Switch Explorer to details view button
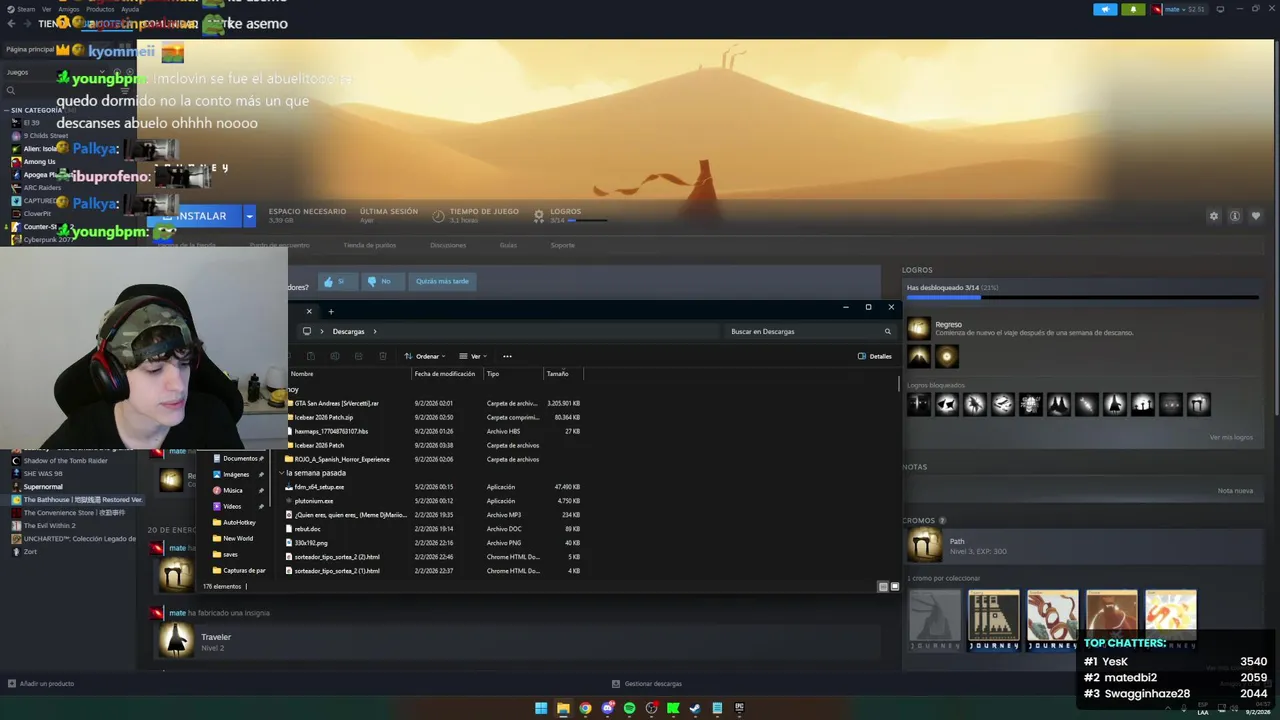Viewport: 1280px width, 720px height. point(883,587)
